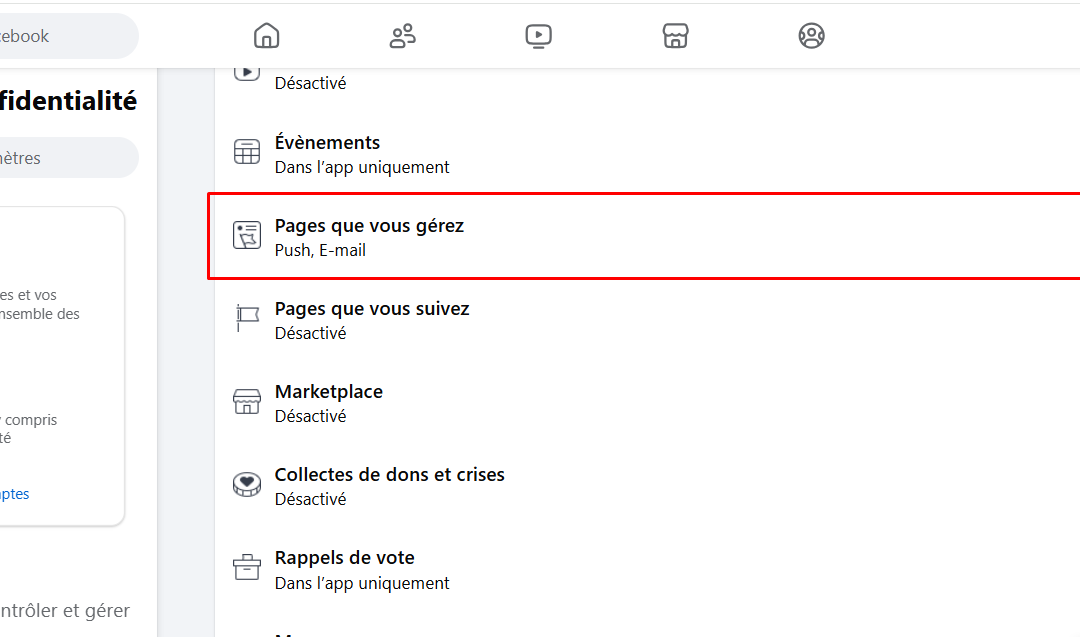The image size is (1080, 637).
Task: Click the ballot box icon beside Rappels de vote
Action: click(x=246, y=567)
